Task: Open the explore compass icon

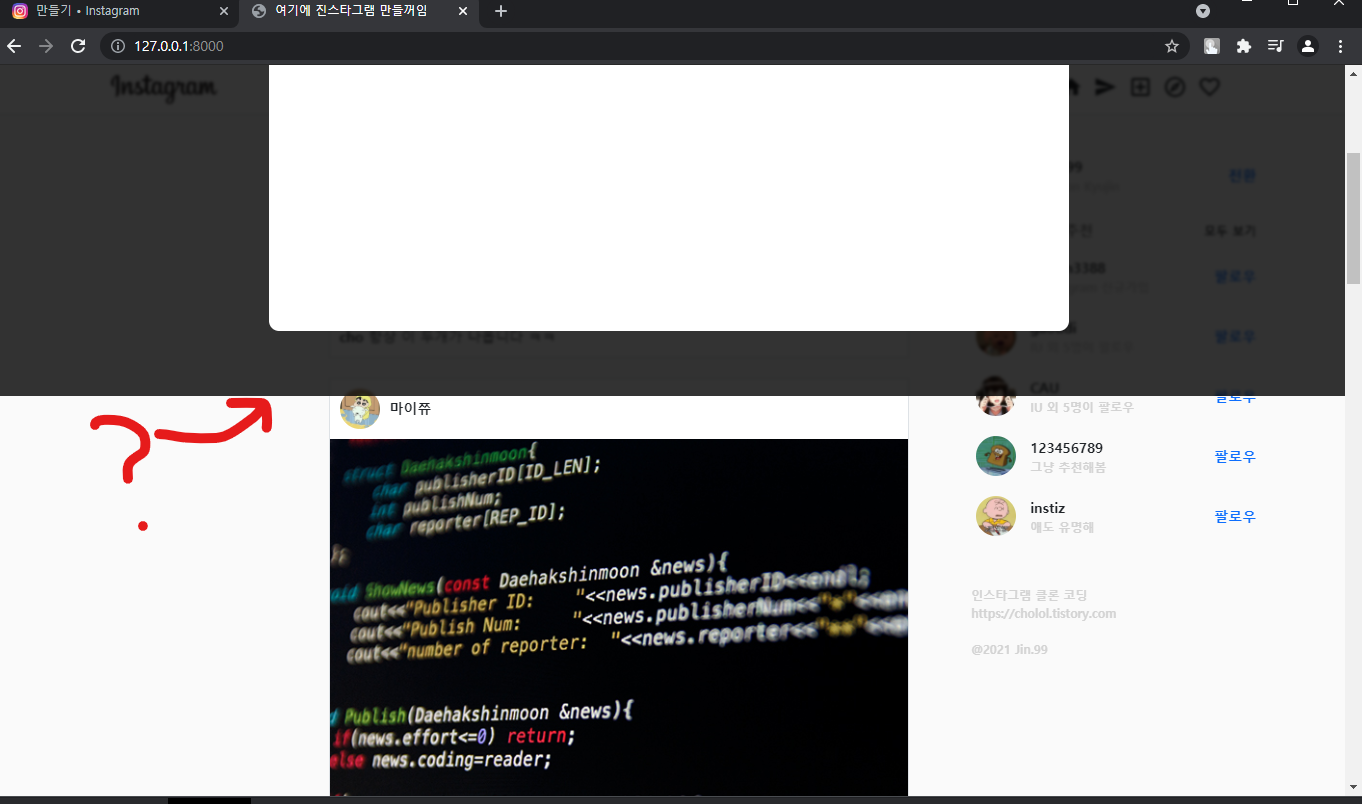Action: [1175, 88]
